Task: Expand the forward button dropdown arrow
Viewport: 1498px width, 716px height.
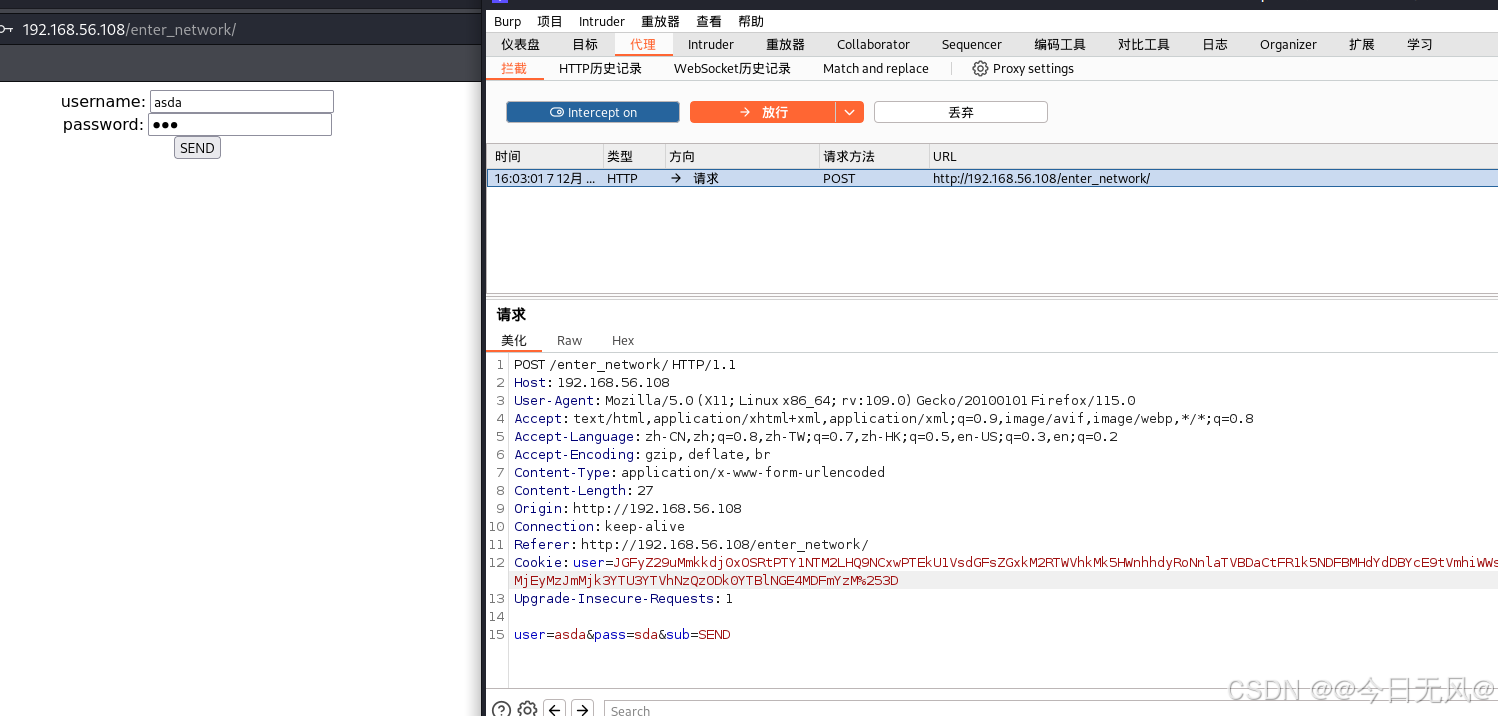Action: point(849,112)
